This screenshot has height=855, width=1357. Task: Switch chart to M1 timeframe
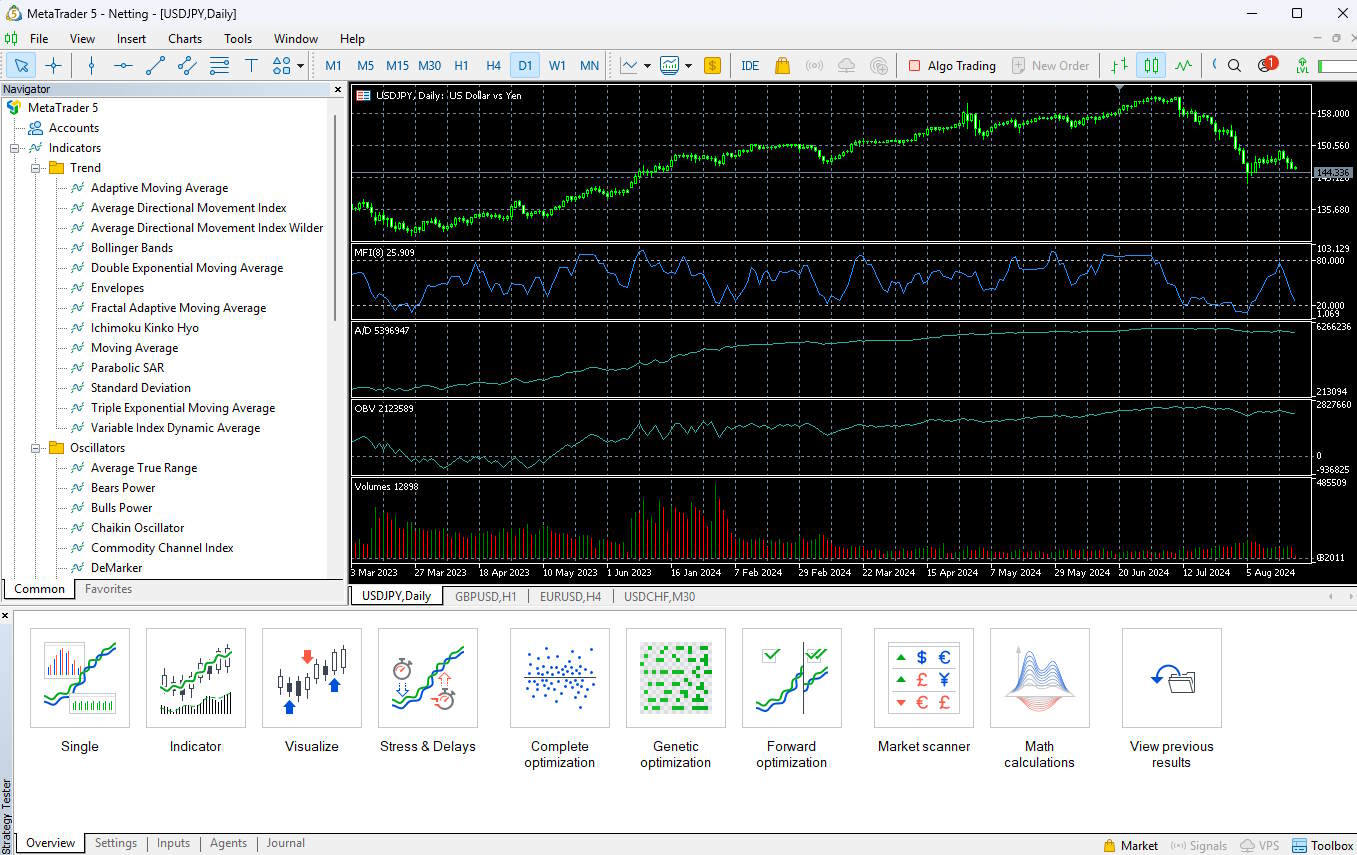click(334, 66)
